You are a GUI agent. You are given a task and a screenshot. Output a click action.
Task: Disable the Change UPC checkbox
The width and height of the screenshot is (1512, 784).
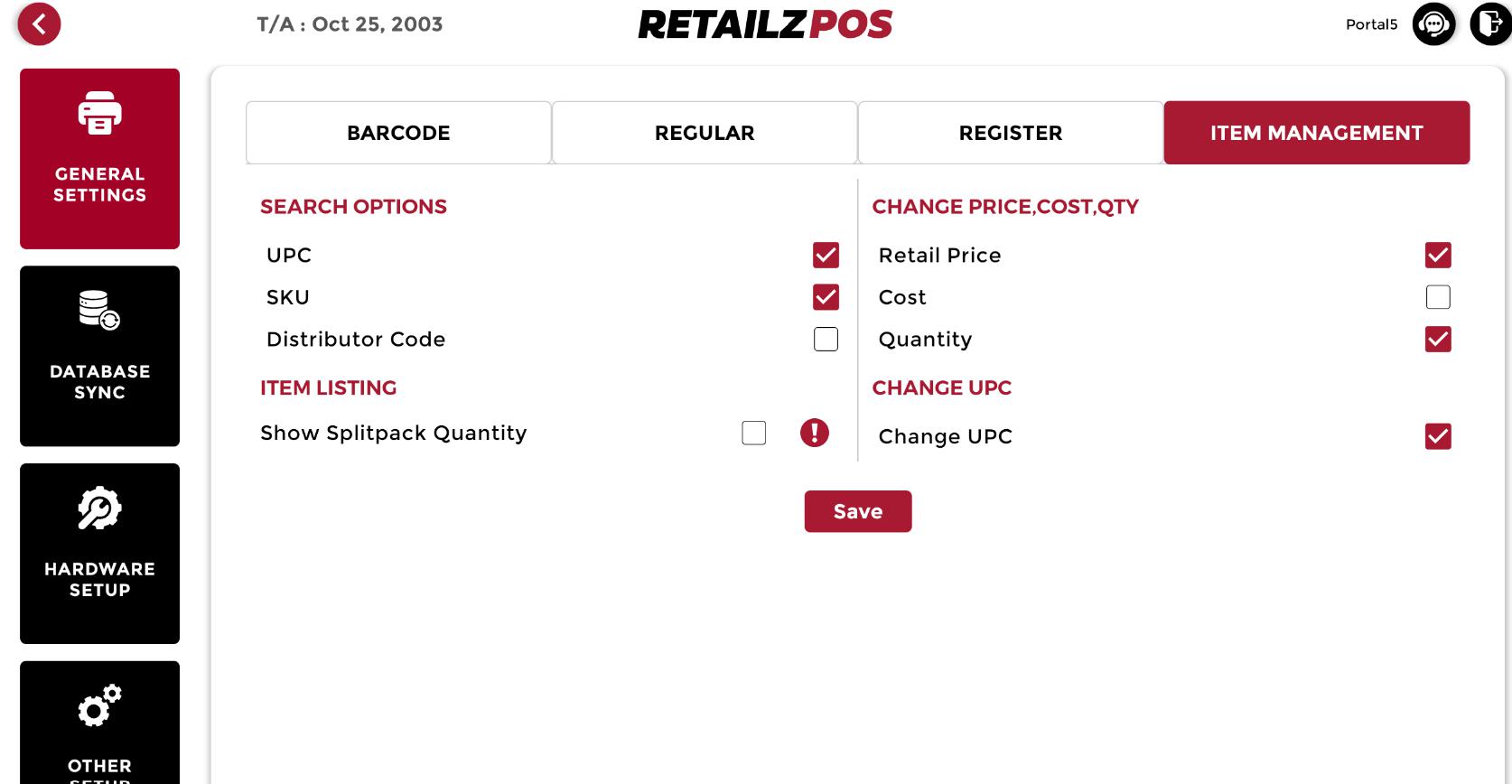[1438, 436]
